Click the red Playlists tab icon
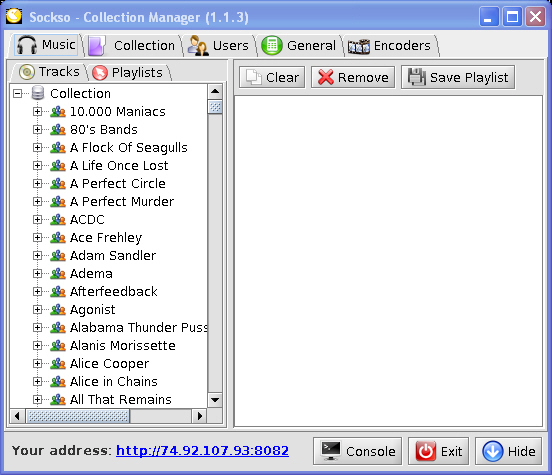The width and height of the screenshot is (552, 475). point(100,73)
